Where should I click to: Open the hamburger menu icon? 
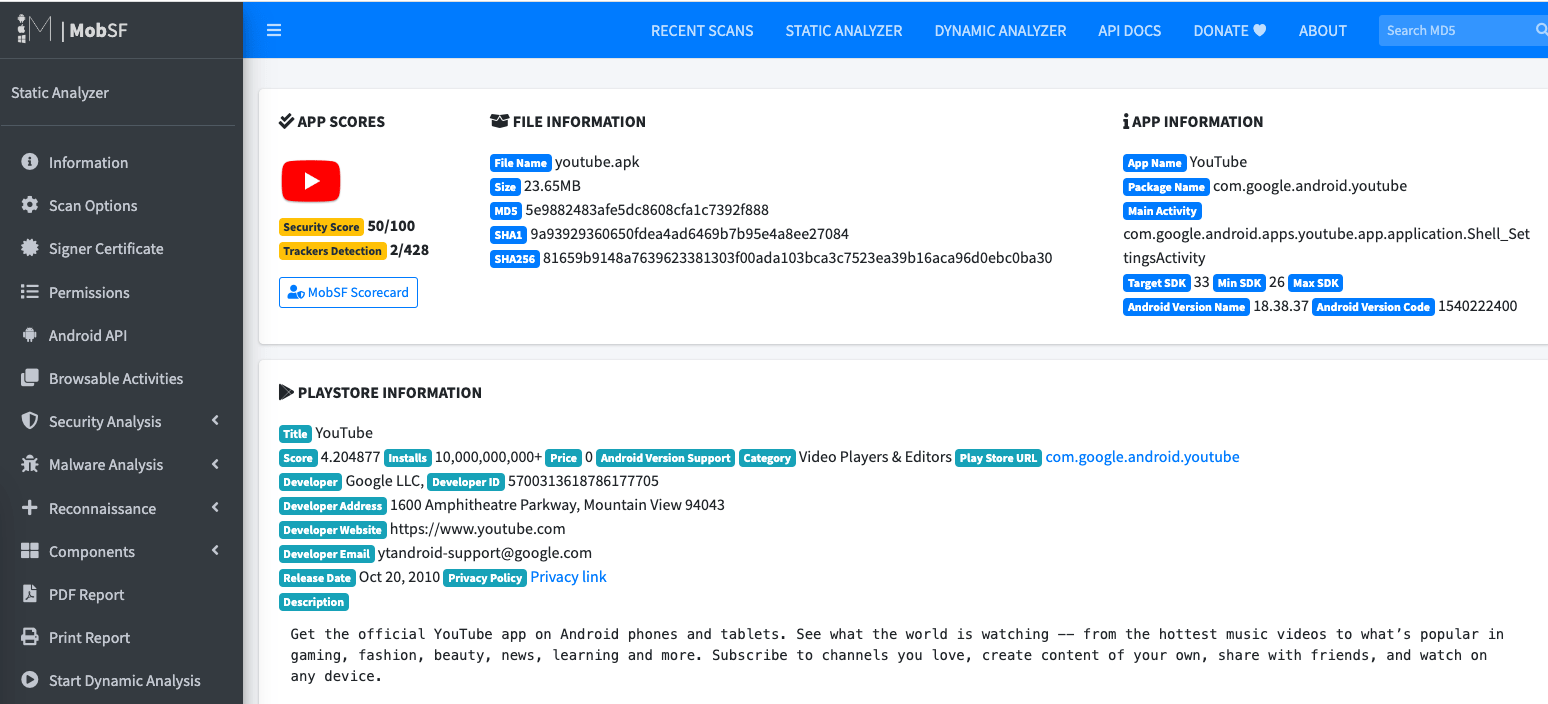(x=274, y=30)
